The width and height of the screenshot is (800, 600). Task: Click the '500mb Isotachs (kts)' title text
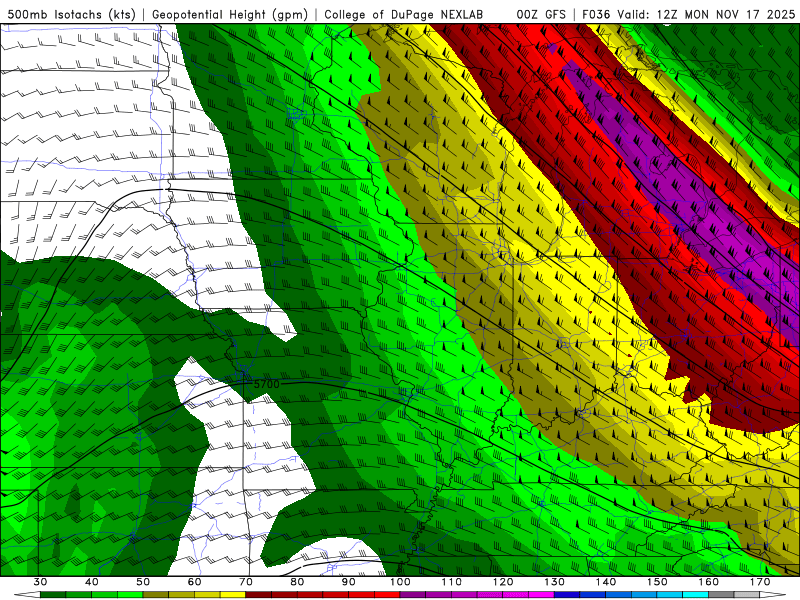(x=71, y=14)
